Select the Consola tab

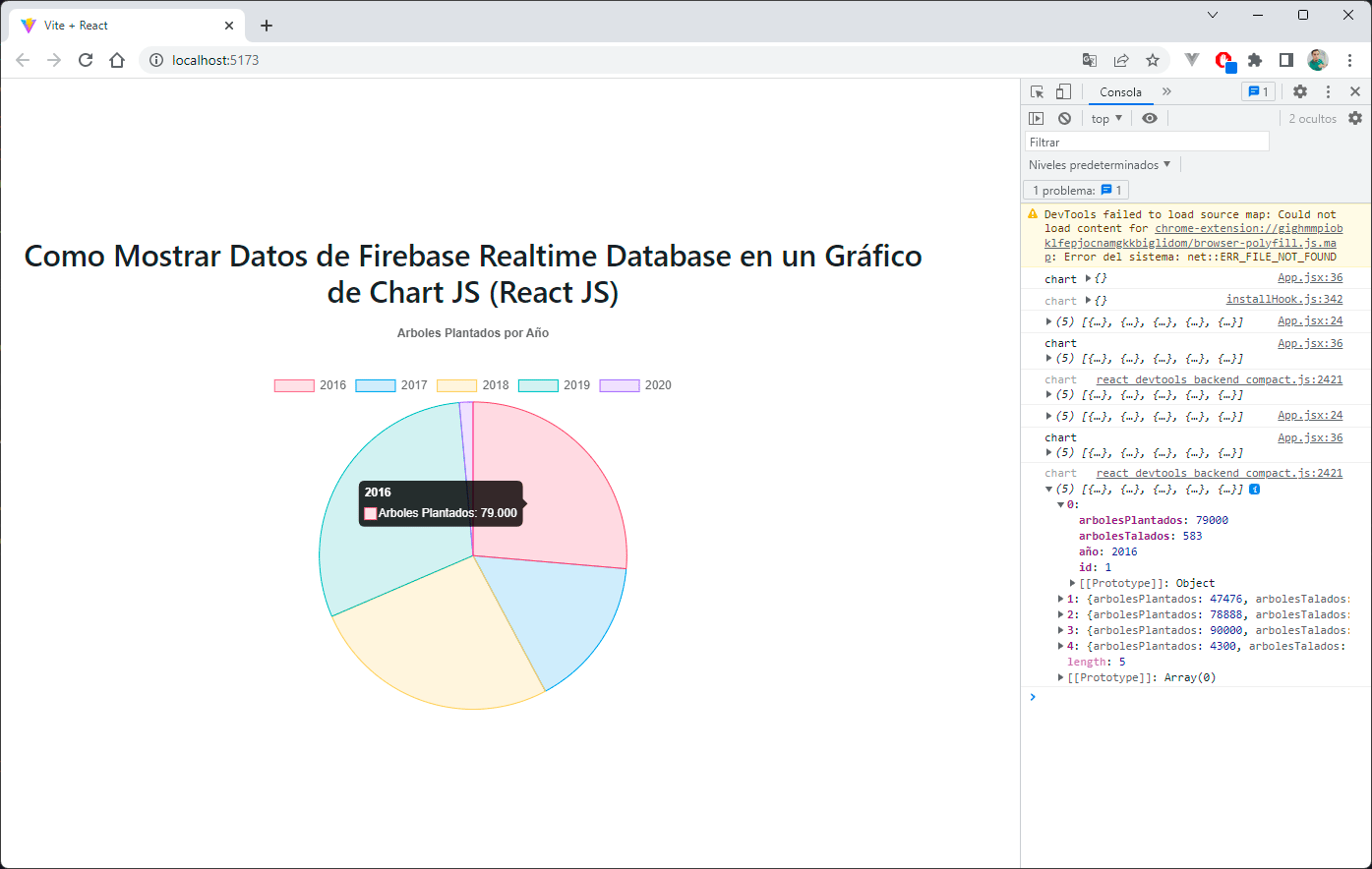(1121, 92)
